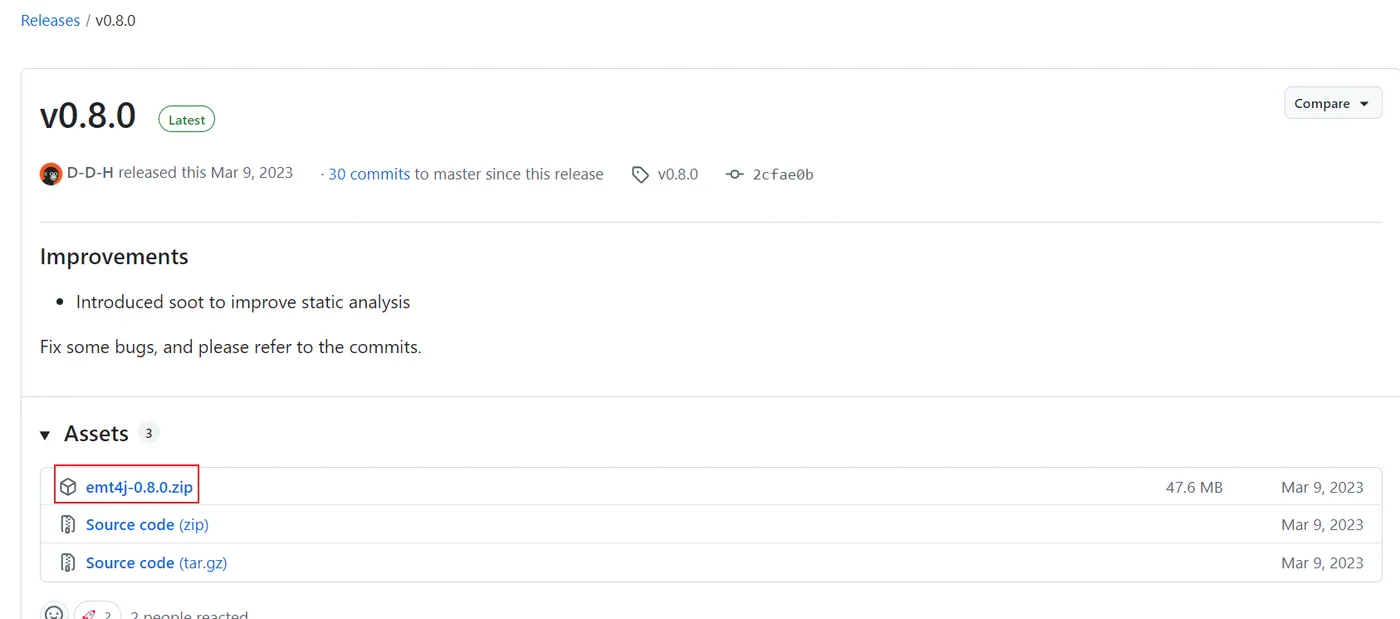
Task: Add a reaction with the smiley button
Action: [x=54, y=612]
